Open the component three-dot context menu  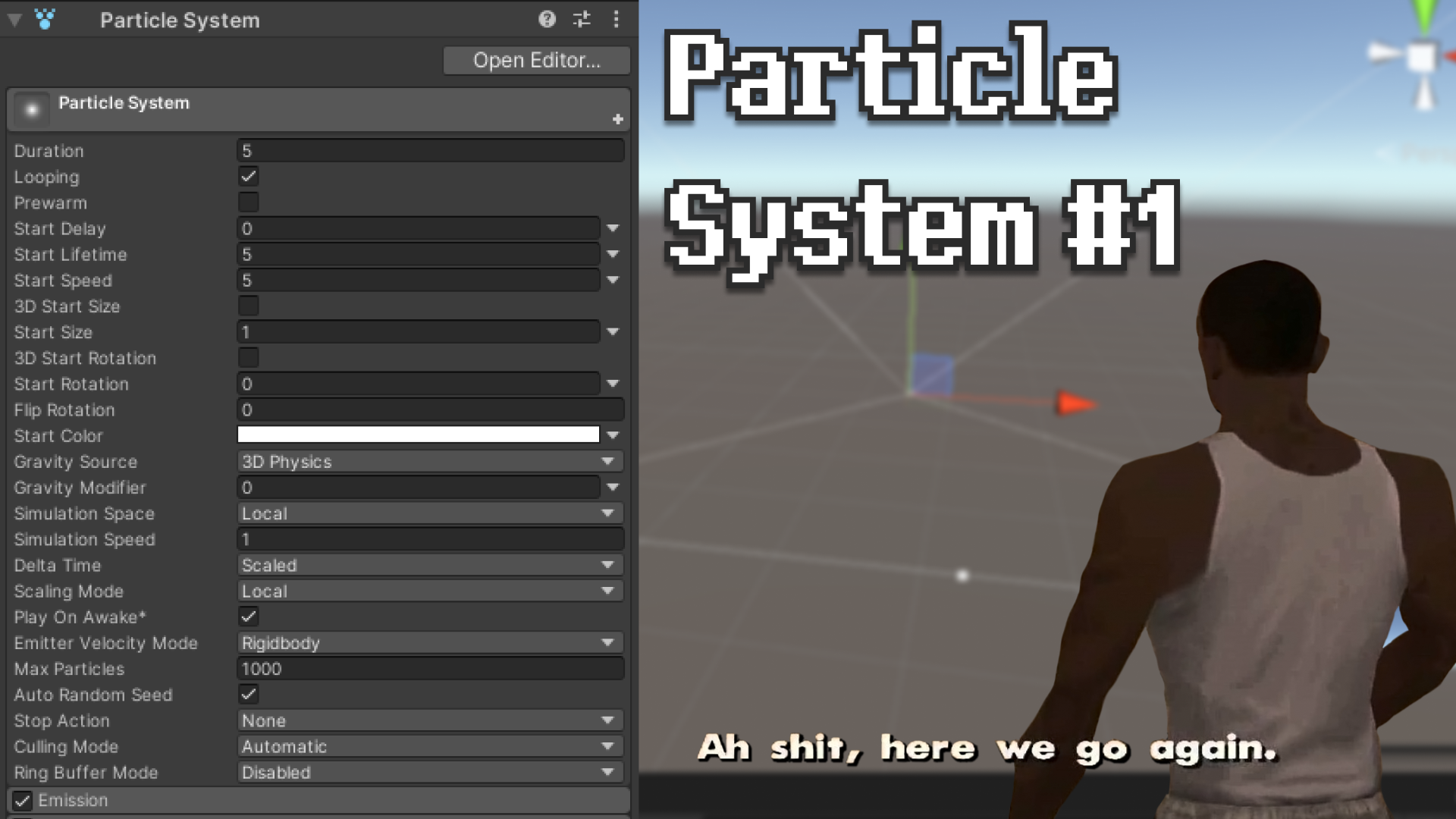pos(616,20)
